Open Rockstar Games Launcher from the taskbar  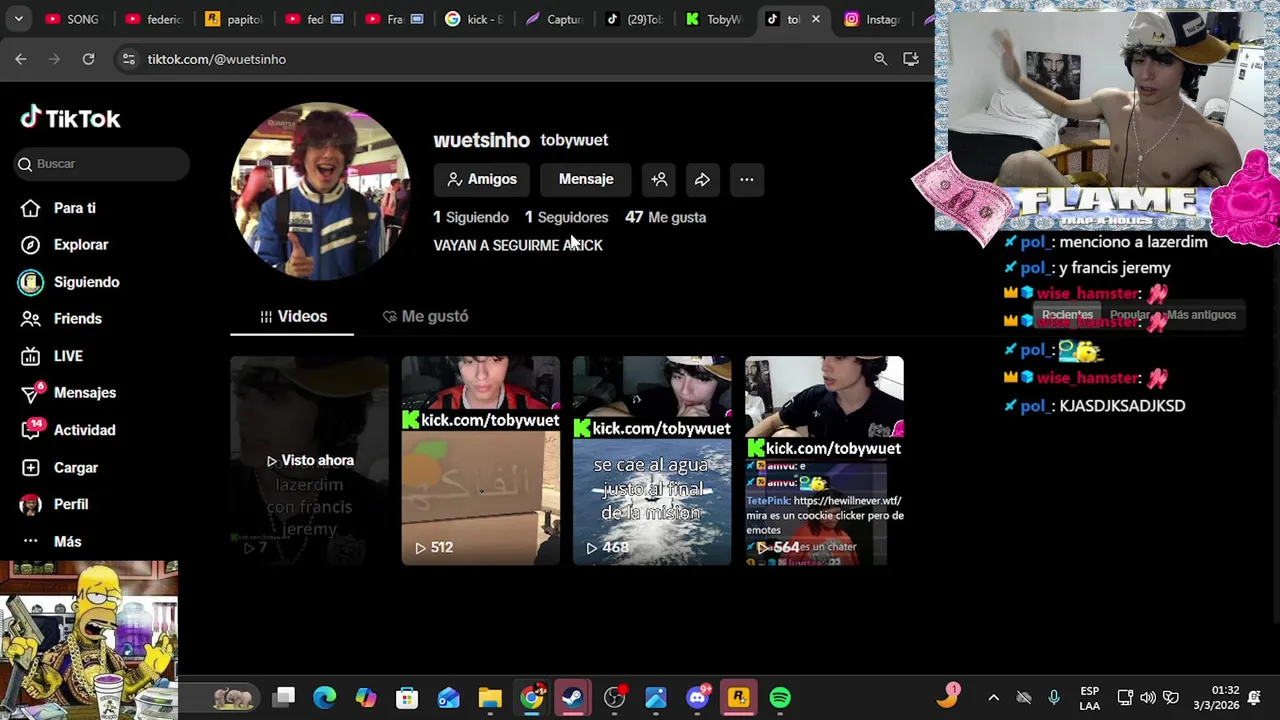[x=739, y=697]
